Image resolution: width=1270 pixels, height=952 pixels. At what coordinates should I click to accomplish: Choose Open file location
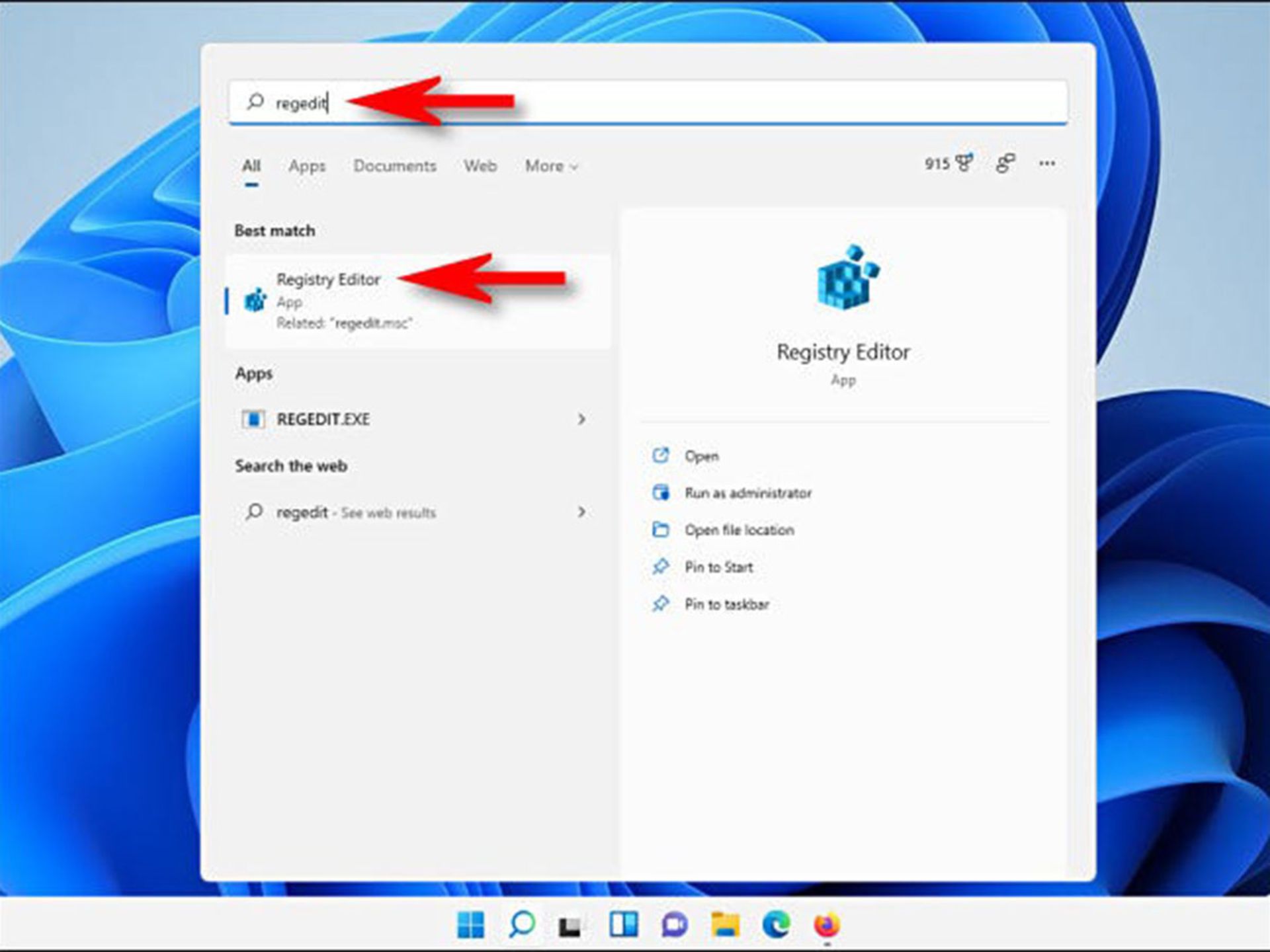pos(740,530)
